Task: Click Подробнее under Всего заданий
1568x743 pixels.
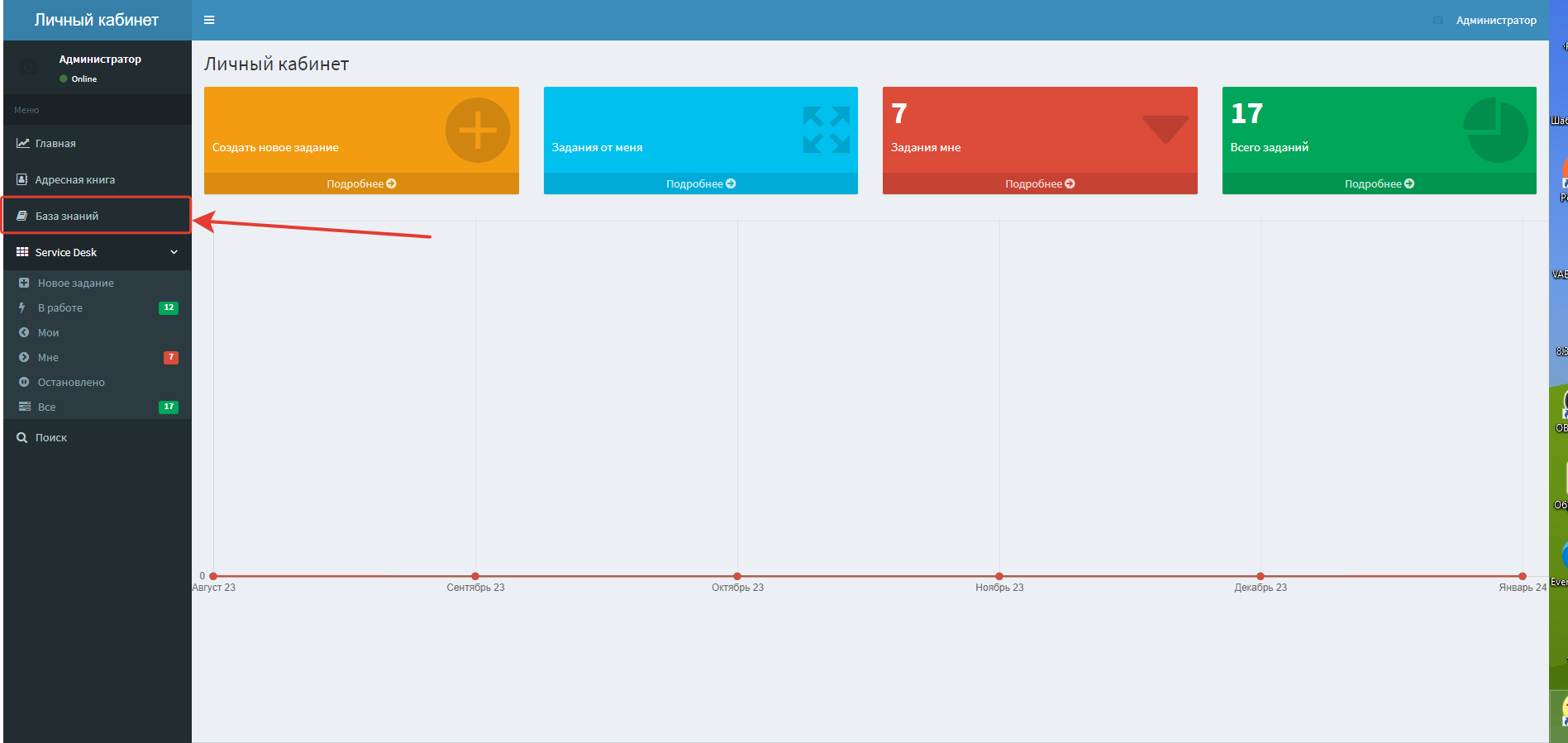Action: [1379, 183]
